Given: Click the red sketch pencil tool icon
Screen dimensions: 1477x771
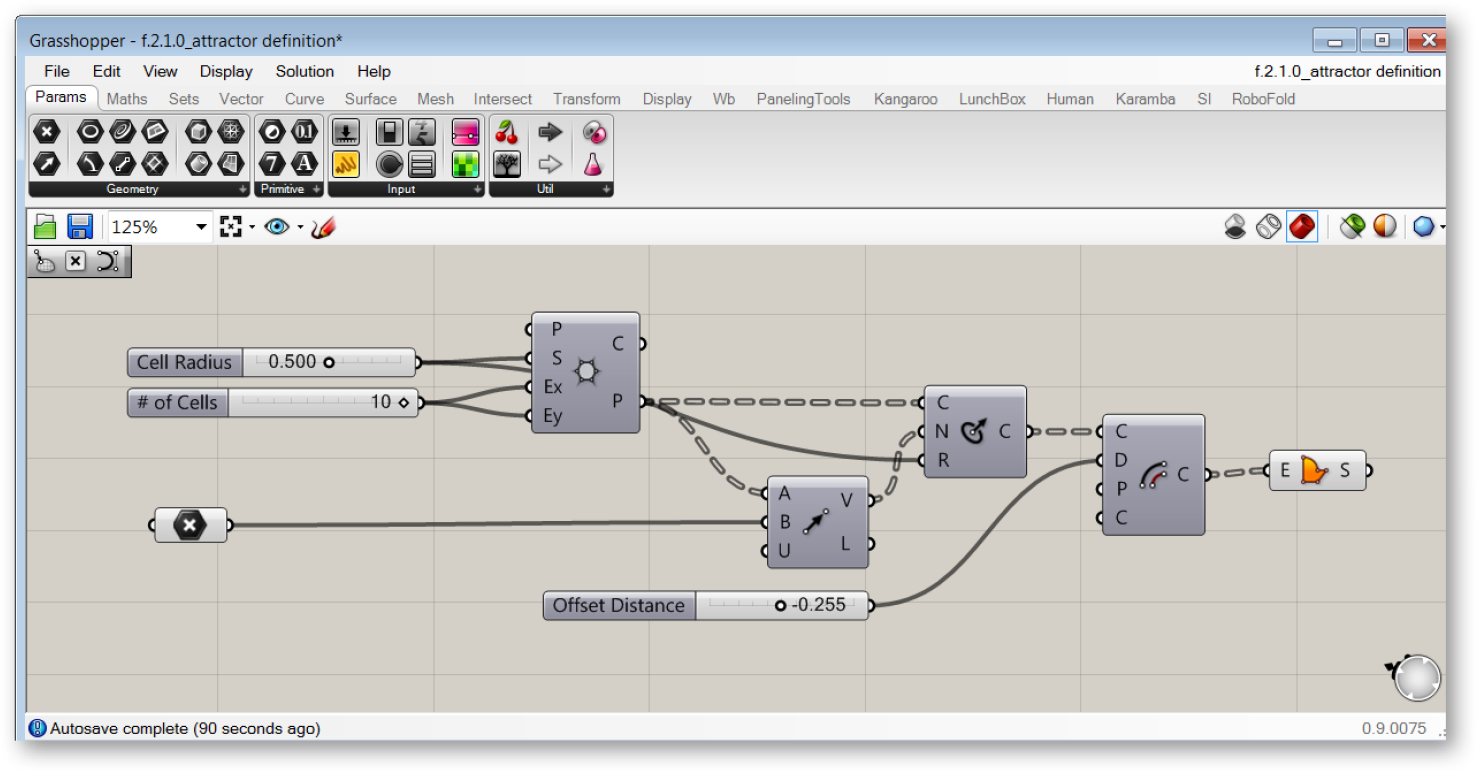Looking at the screenshot, I should tap(323, 227).
